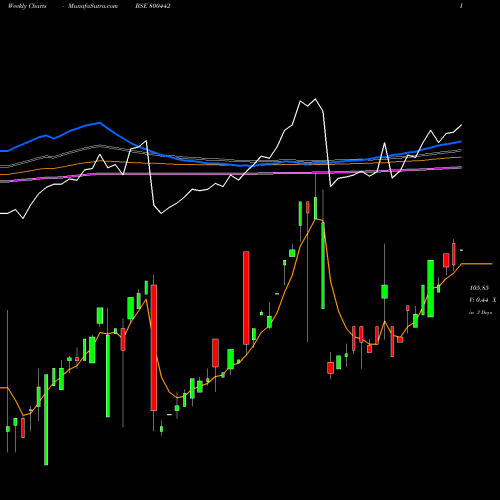Click the "V: 0.44 X" volume text
Viewport: 500px width, 500px height.
483,300
